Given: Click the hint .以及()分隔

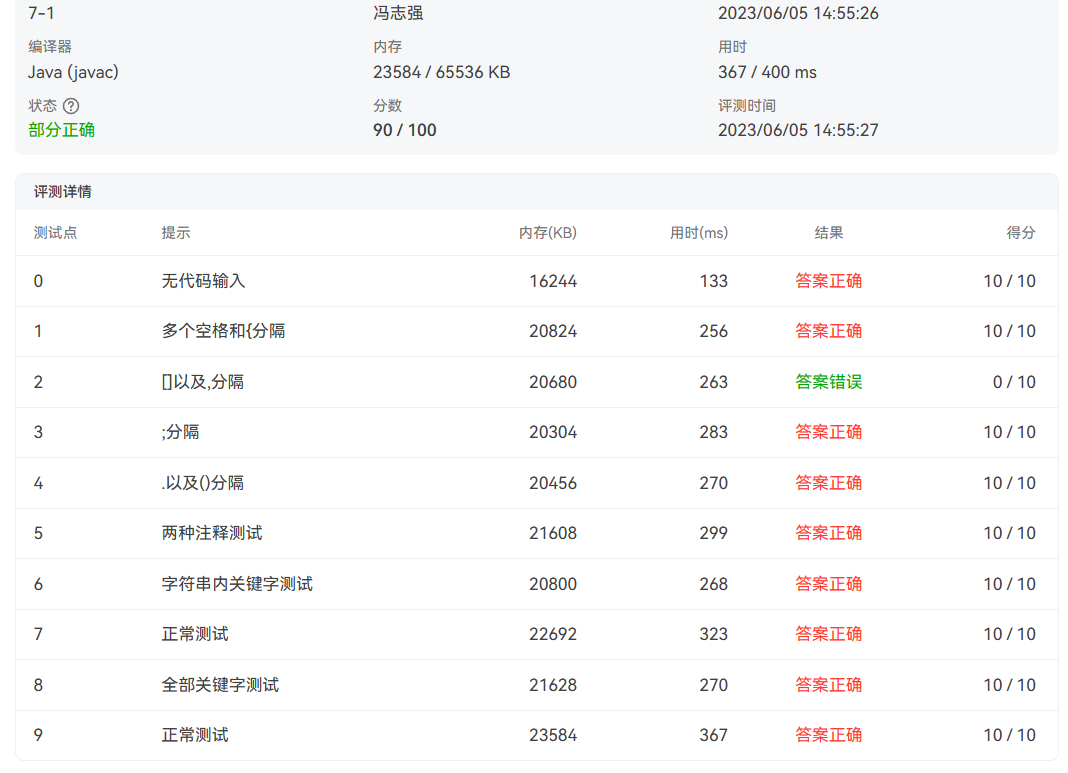Looking at the screenshot, I should tap(203, 483).
